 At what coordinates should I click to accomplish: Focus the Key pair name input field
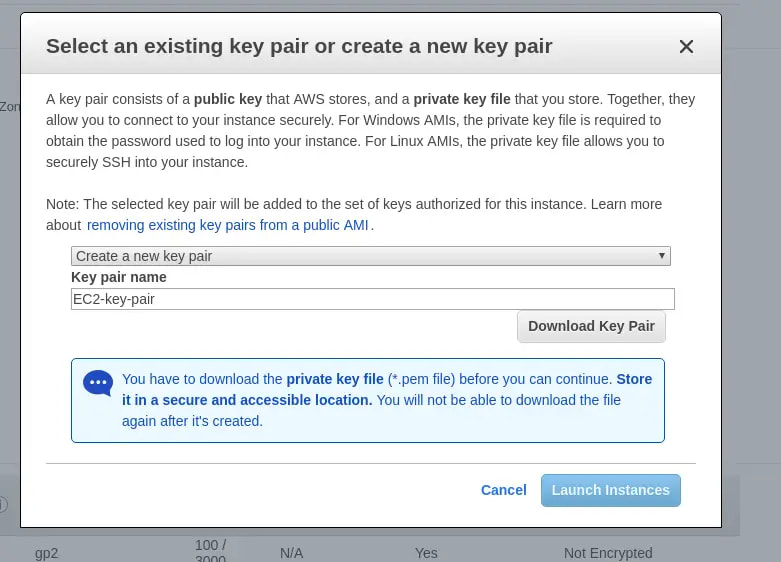[372, 299]
